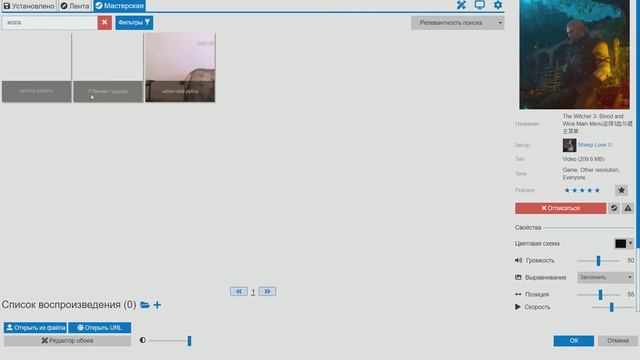Click the Позиция horizontal arrows icon
Image resolution: width=640 pixels, height=360 pixels.
(x=518, y=294)
